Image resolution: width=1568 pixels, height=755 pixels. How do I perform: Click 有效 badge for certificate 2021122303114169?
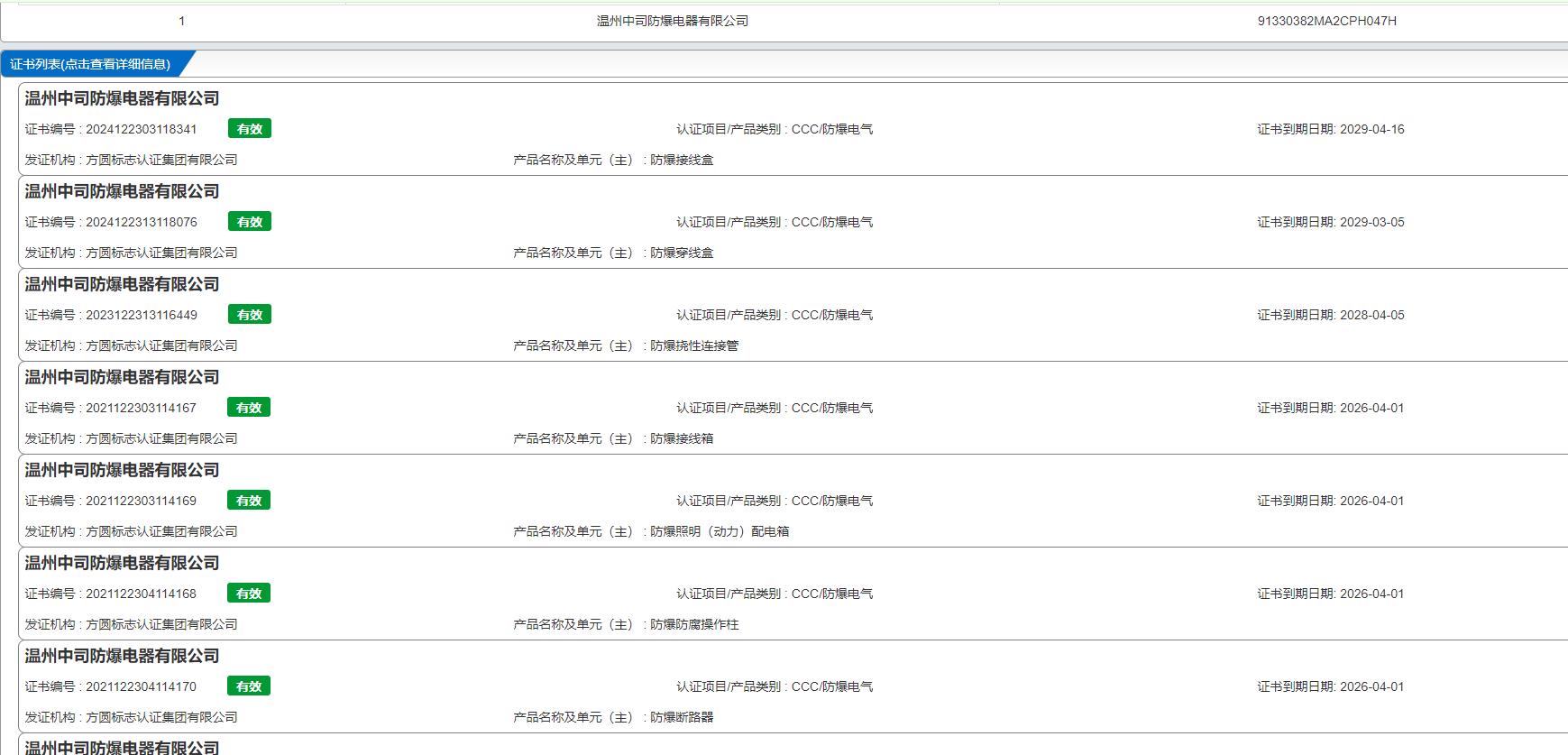249,501
